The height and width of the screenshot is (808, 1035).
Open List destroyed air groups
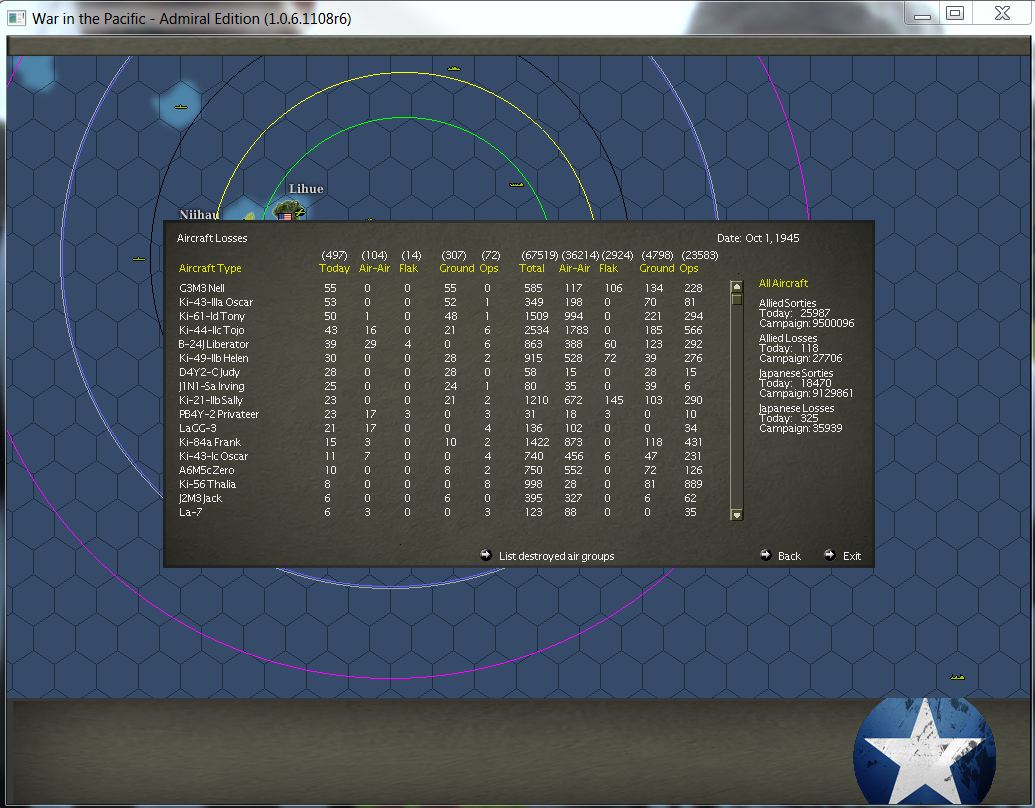click(x=556, y=556)
